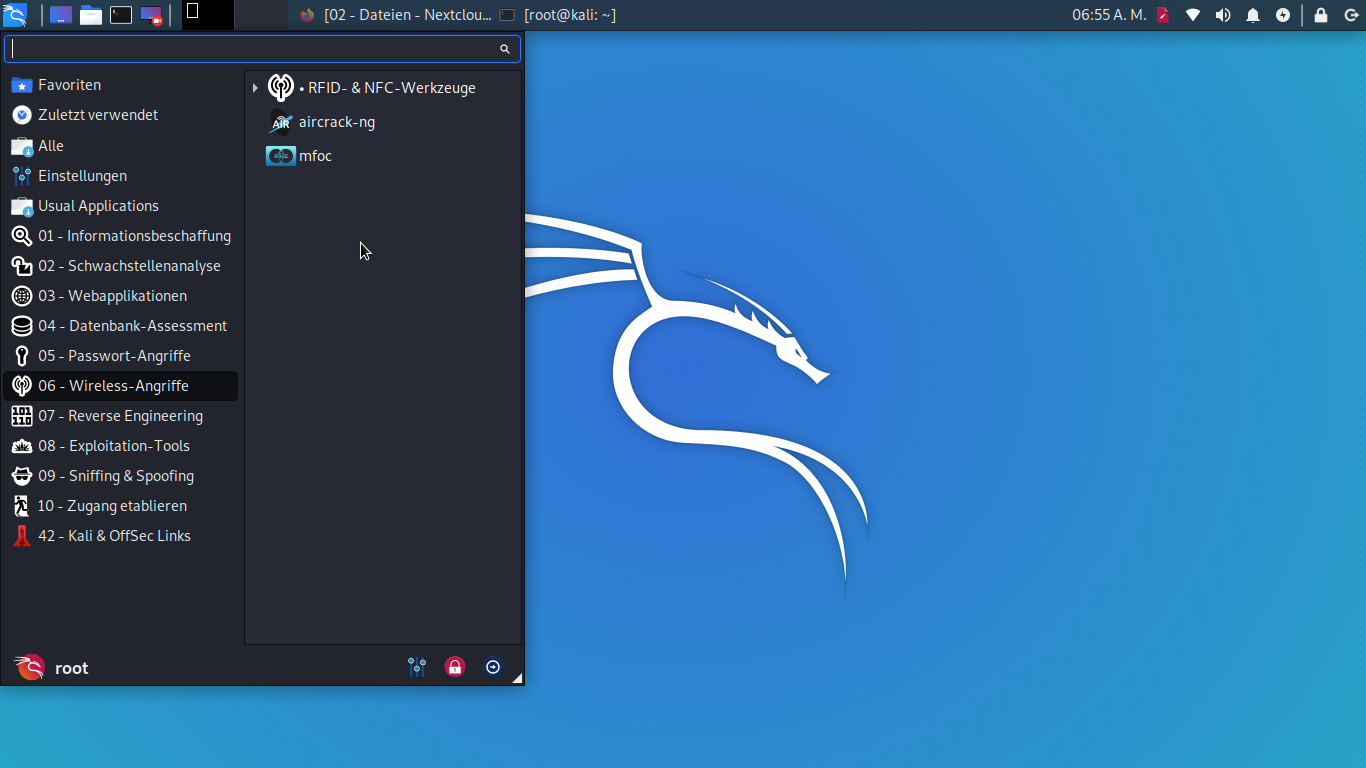This screenshot has width=1366, height=768.
Task: Click the red lock screen button in footer
Action: (455, 667)
